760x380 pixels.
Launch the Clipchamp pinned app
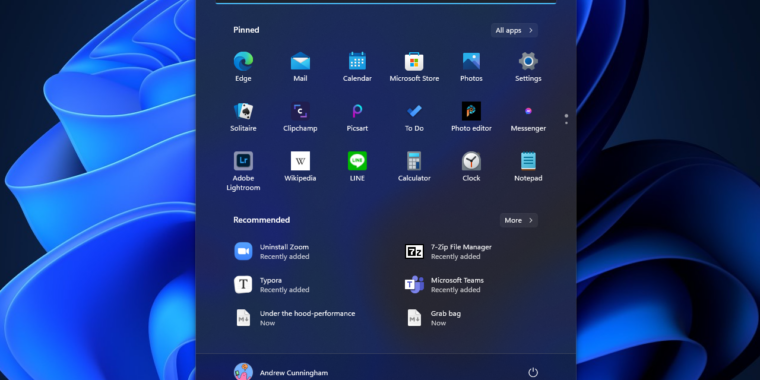[x=300, y=117]
